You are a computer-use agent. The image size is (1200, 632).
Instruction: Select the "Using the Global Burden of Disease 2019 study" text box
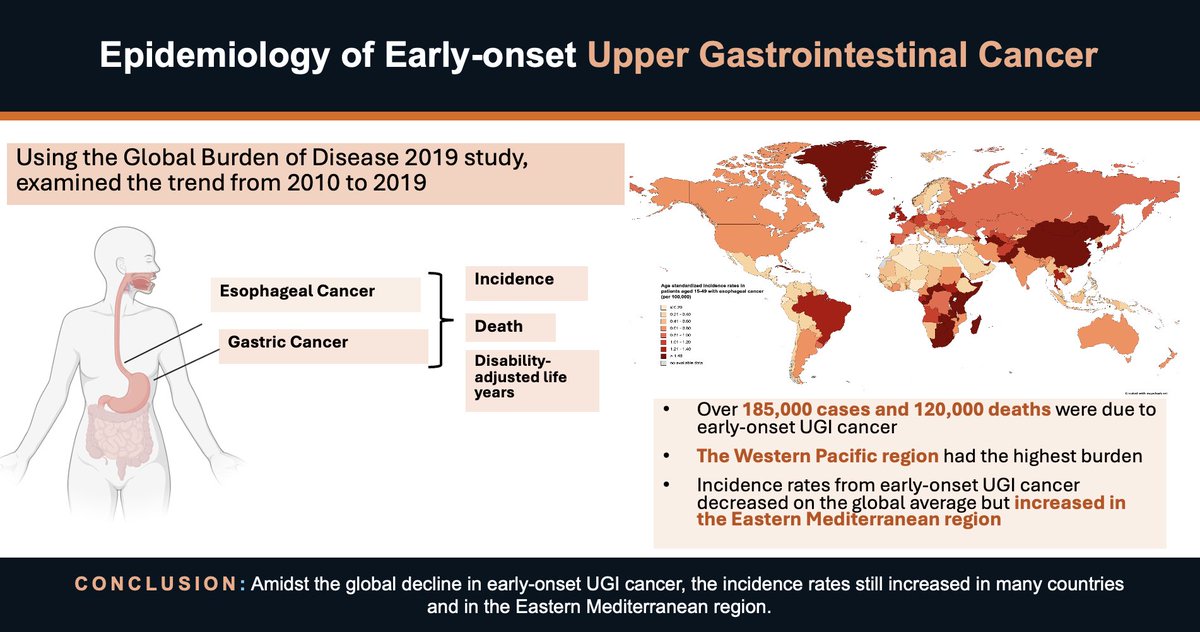point(315,174)
